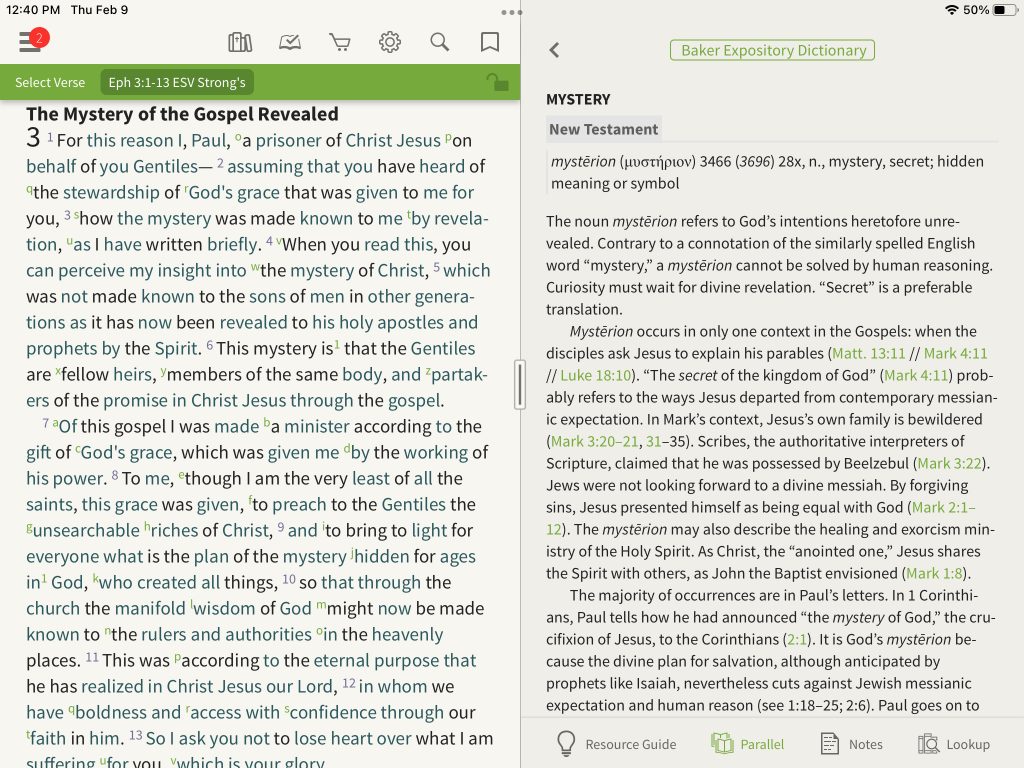1024x768 pixels.
Task: Open the Mark 1:8 reference link
Action: point(934,573)
